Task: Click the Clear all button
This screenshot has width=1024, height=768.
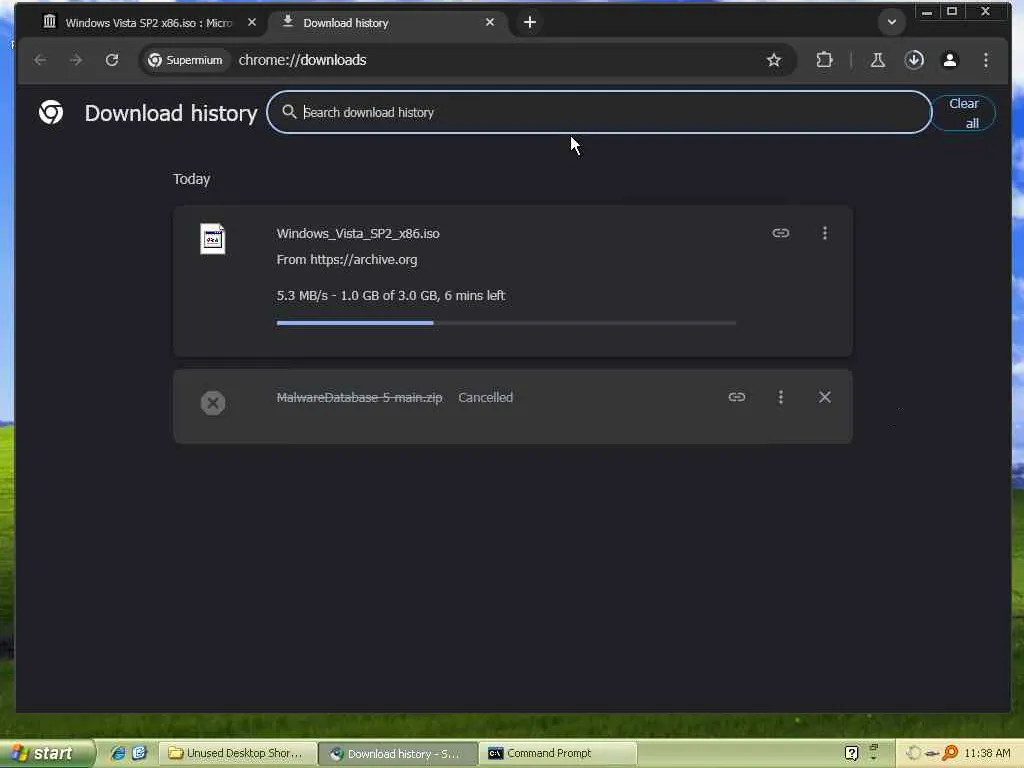Action: 963,113
